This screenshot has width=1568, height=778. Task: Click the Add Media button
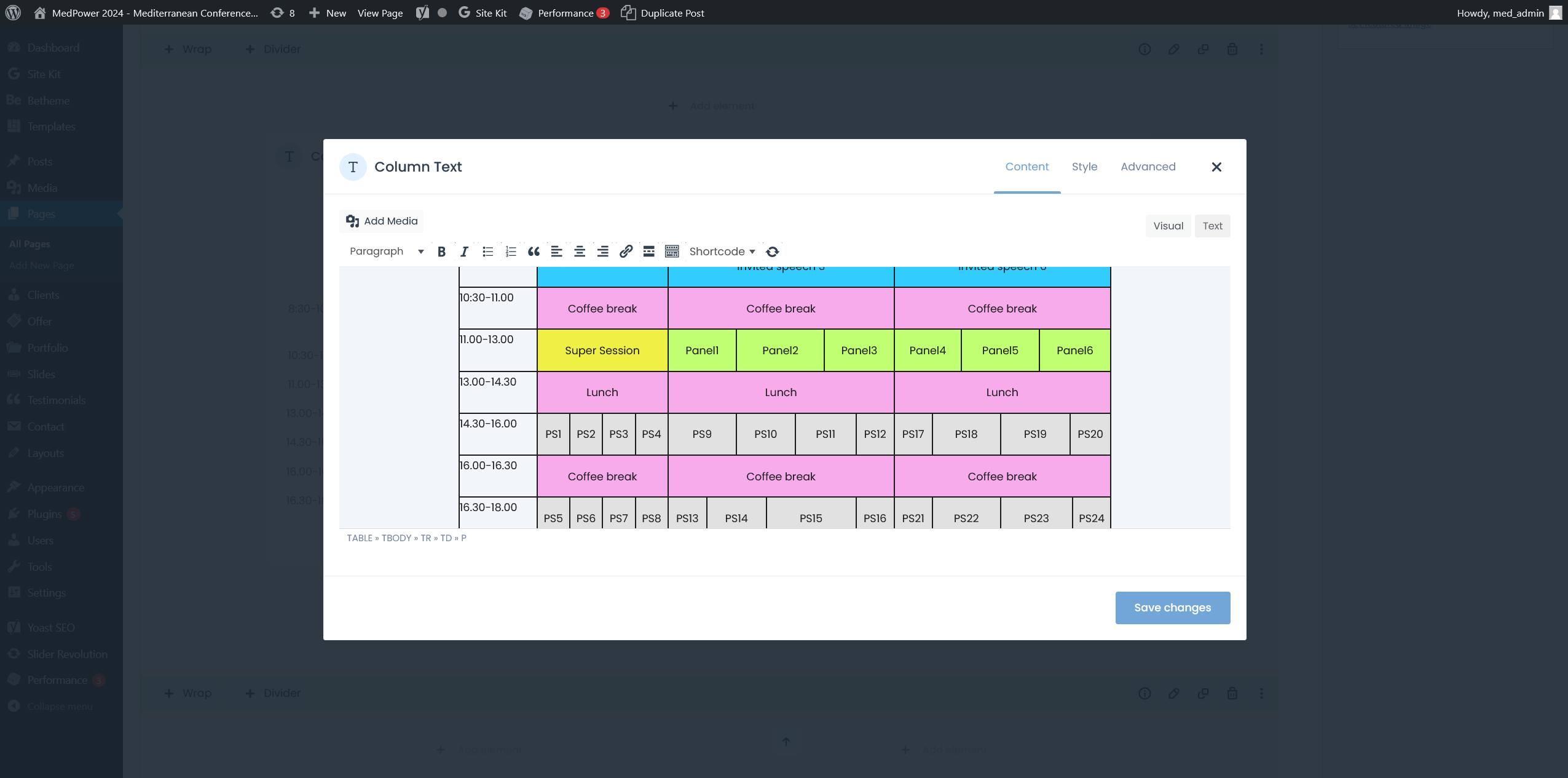382,221
